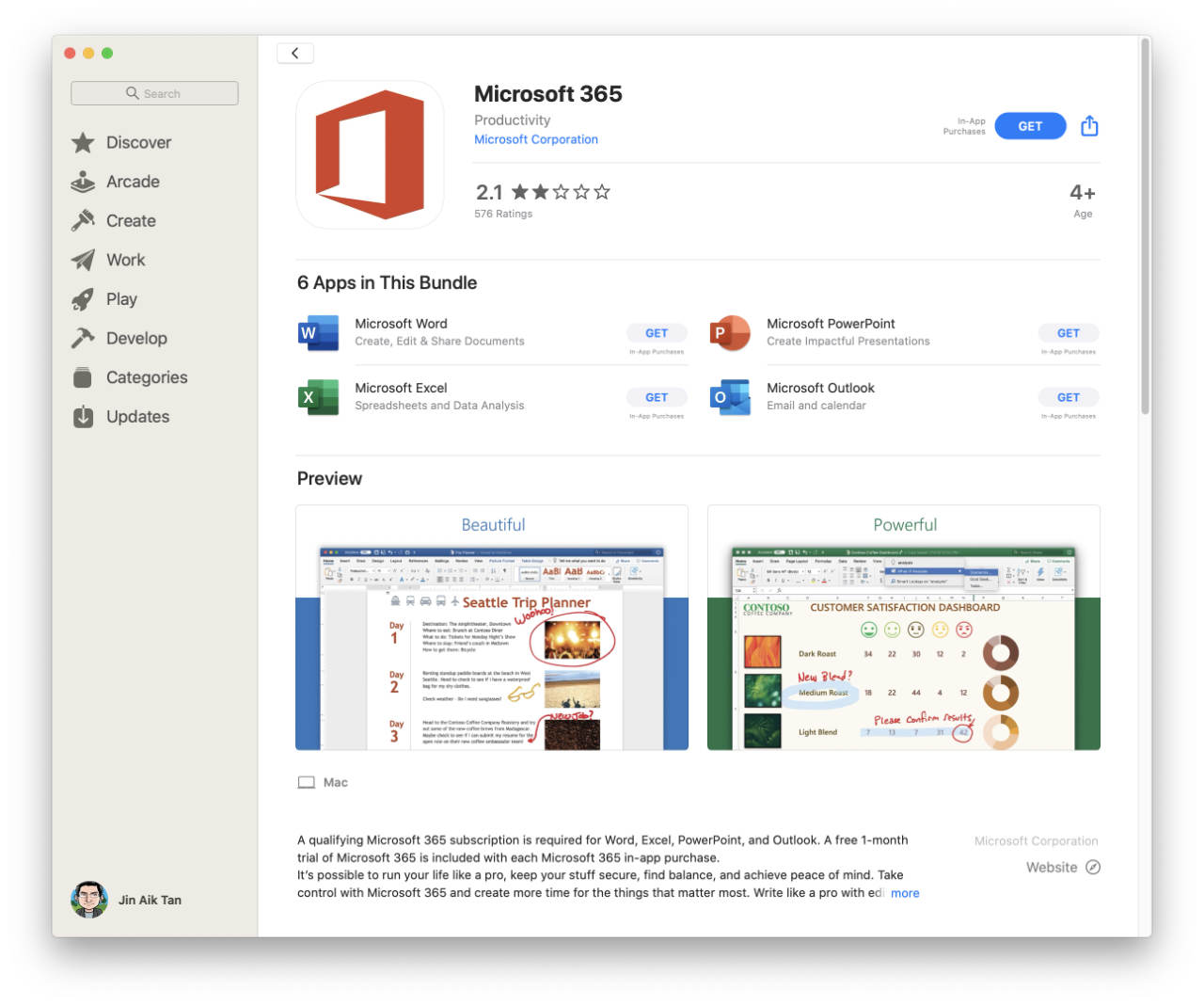The width and height of the screenshot is (1204, 1006).
Task: Click the "4+" age rating
Action: 1083,192
